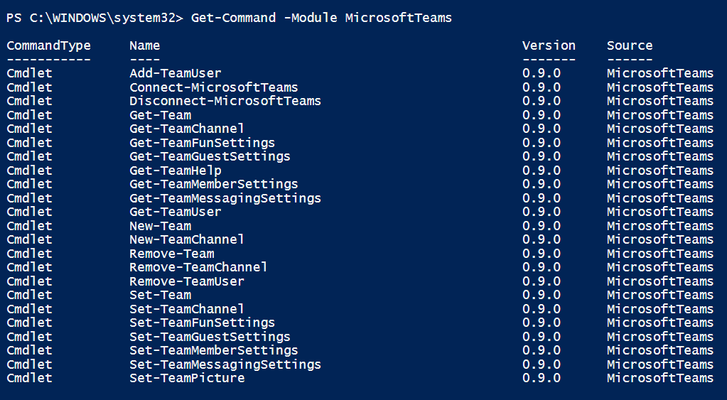Click the Get-TeamFunSettings entry
727x400 pixels.
(202, 143)
